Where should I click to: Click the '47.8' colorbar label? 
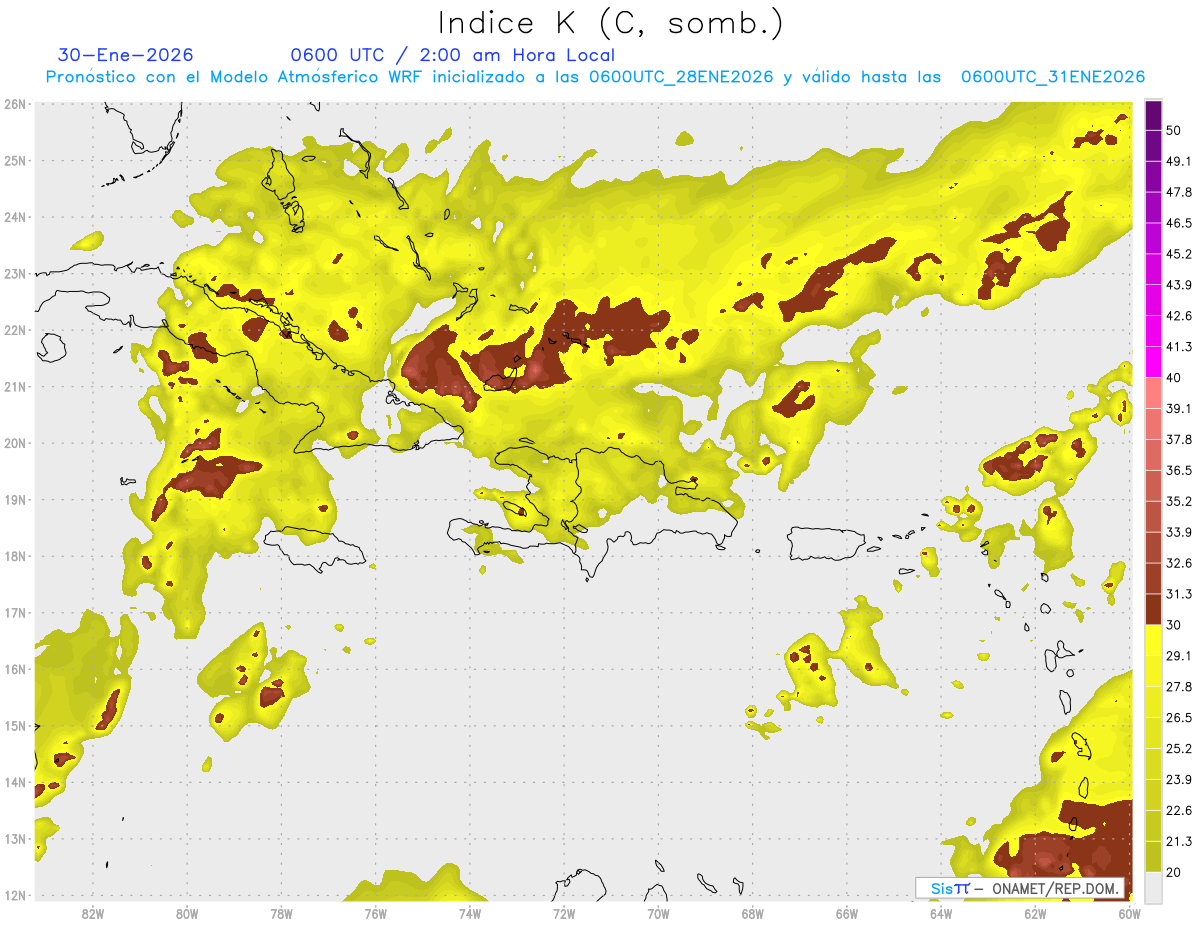click(1179, 192)
